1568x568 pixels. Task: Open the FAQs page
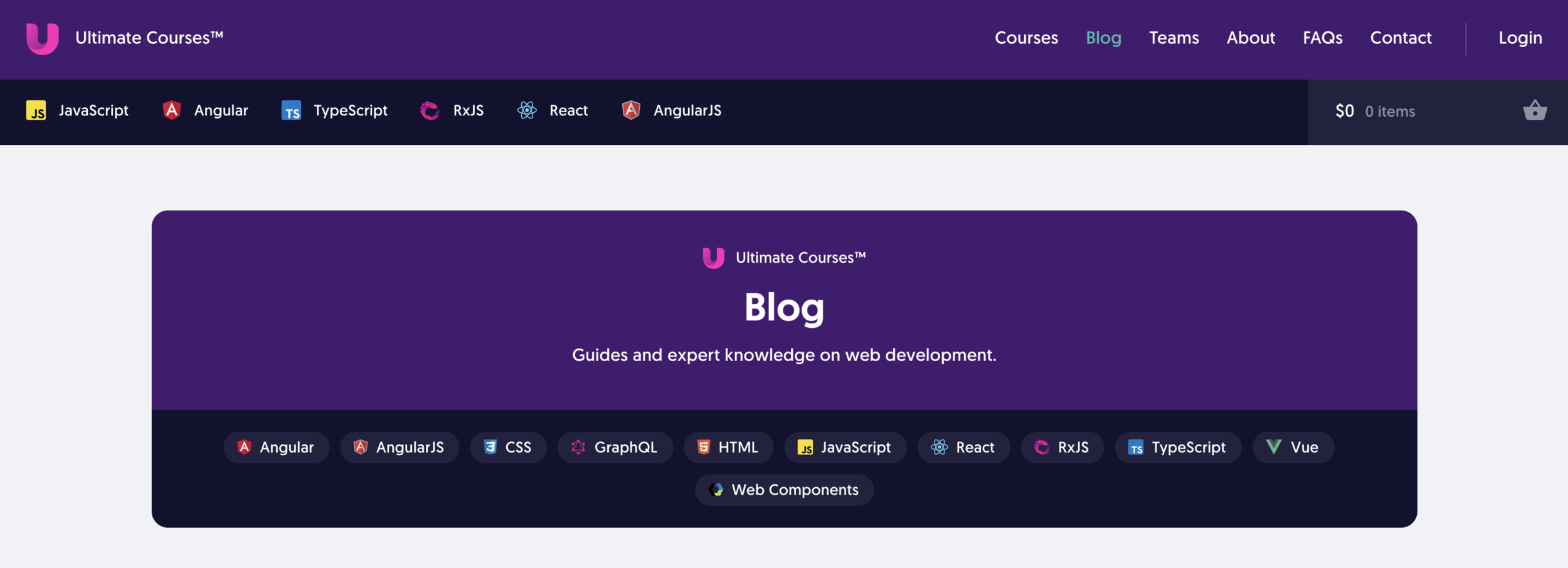[1322, 38]
